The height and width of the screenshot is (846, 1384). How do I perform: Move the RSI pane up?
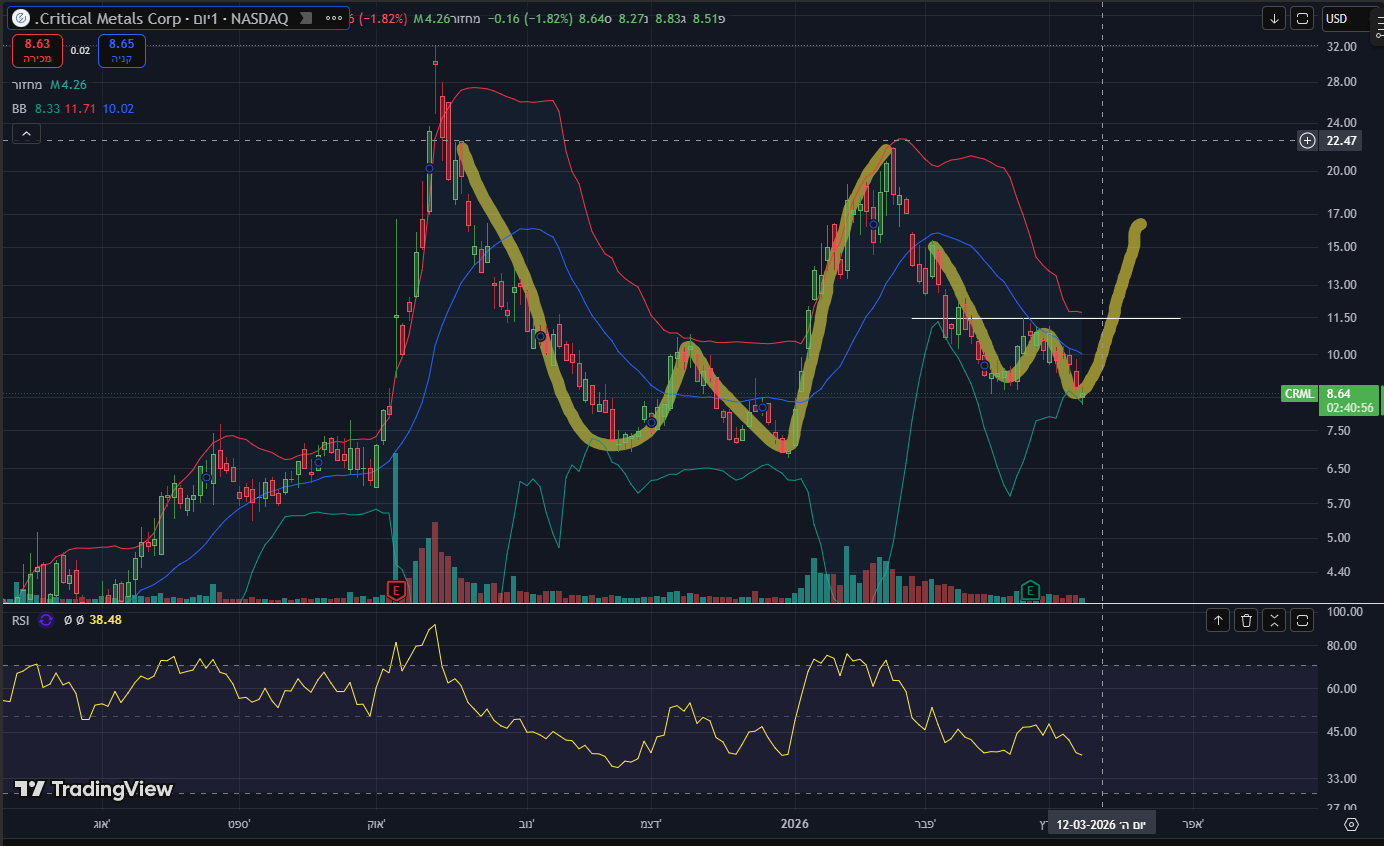point(1218,620)
